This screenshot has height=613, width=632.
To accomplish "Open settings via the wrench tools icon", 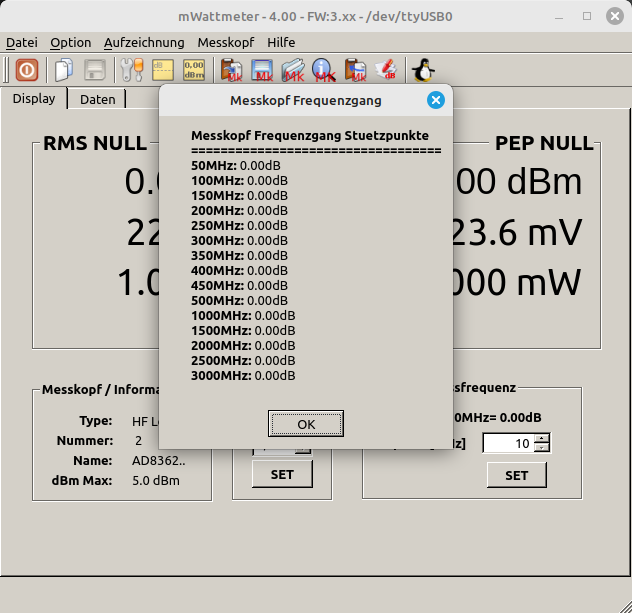I will (131, 71).
